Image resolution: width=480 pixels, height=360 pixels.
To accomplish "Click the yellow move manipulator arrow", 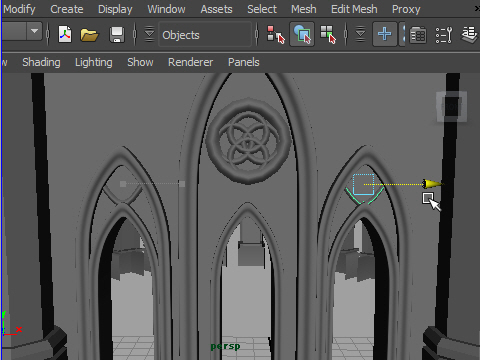I will pos(433,184).
